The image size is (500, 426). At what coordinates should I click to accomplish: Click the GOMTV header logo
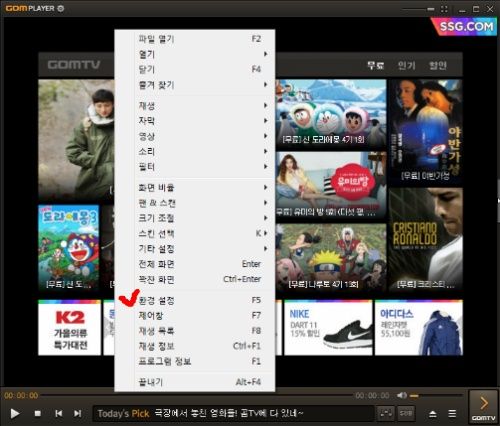click(x=74, y=65)
